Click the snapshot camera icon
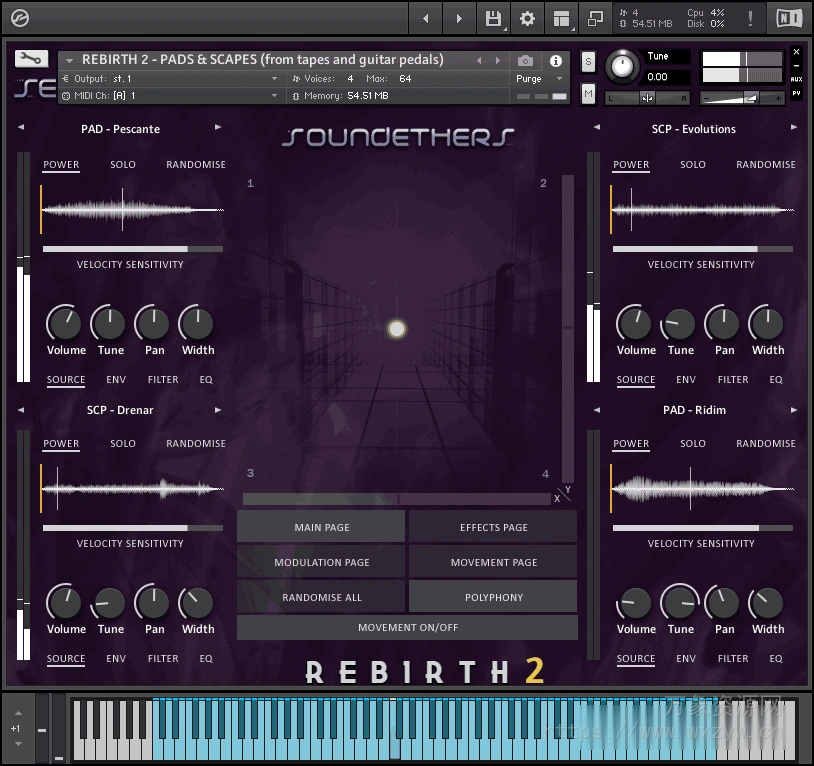Viewport: 814px width, 766px height. [x=525, y=58]
